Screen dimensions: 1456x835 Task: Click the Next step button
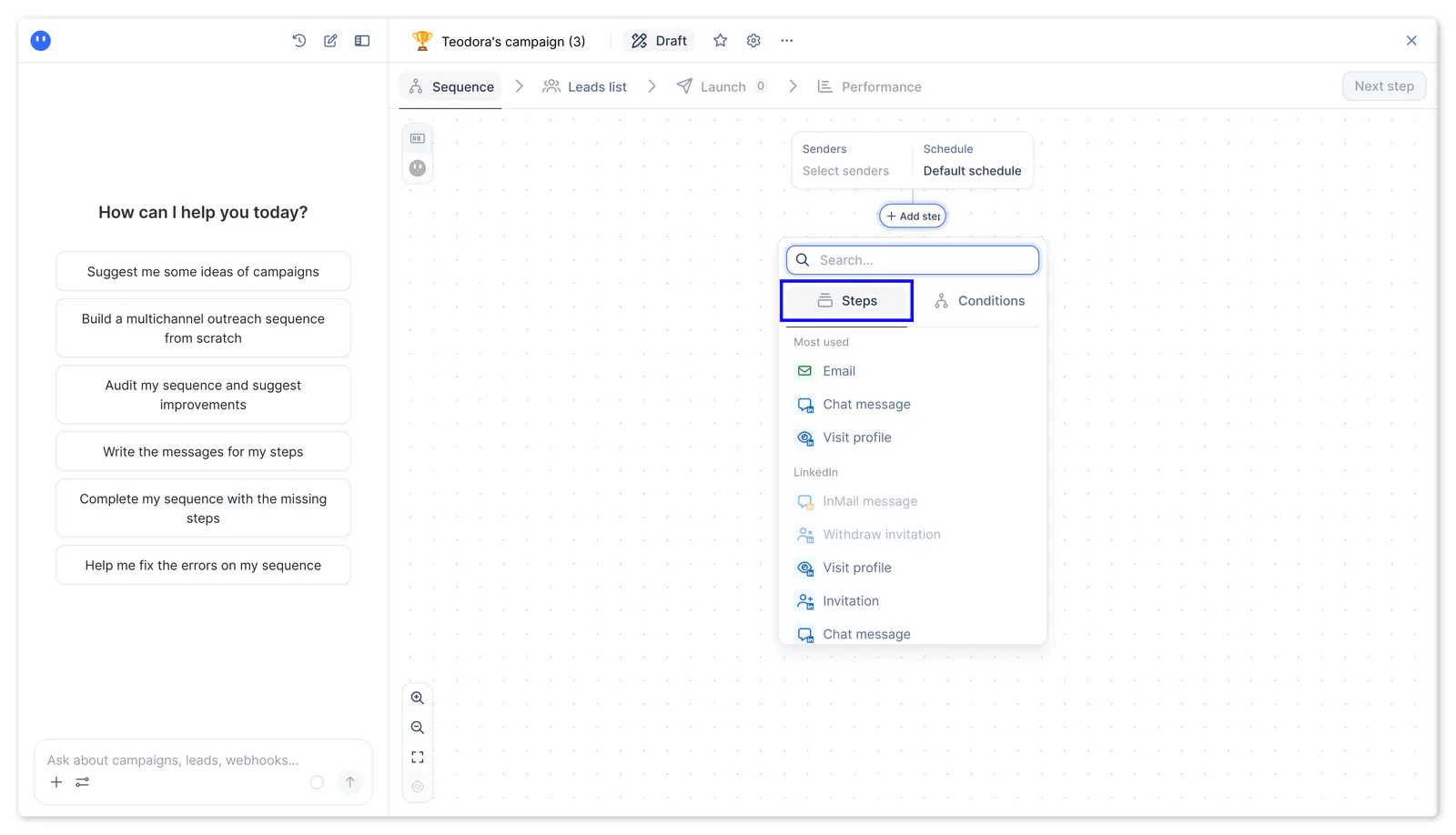(1384, 86)
